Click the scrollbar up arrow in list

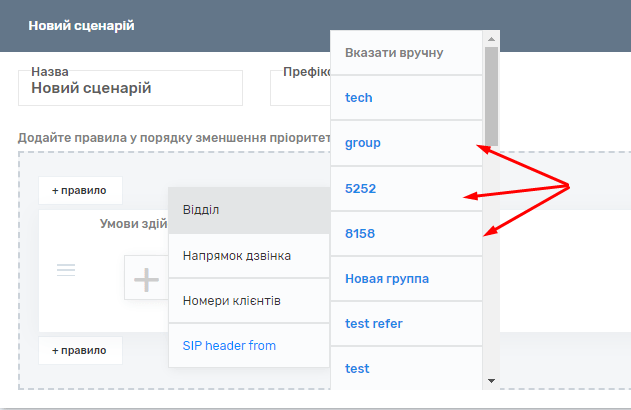point(491,38)
